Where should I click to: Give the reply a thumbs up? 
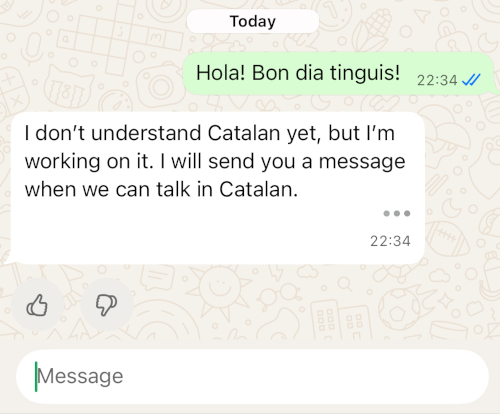[x=37, y=305]
